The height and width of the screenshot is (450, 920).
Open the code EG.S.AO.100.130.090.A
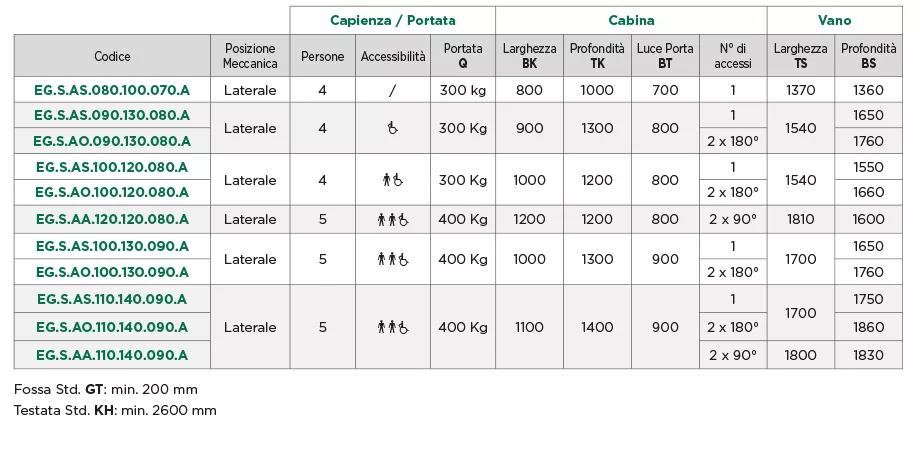tap(112, 272)
